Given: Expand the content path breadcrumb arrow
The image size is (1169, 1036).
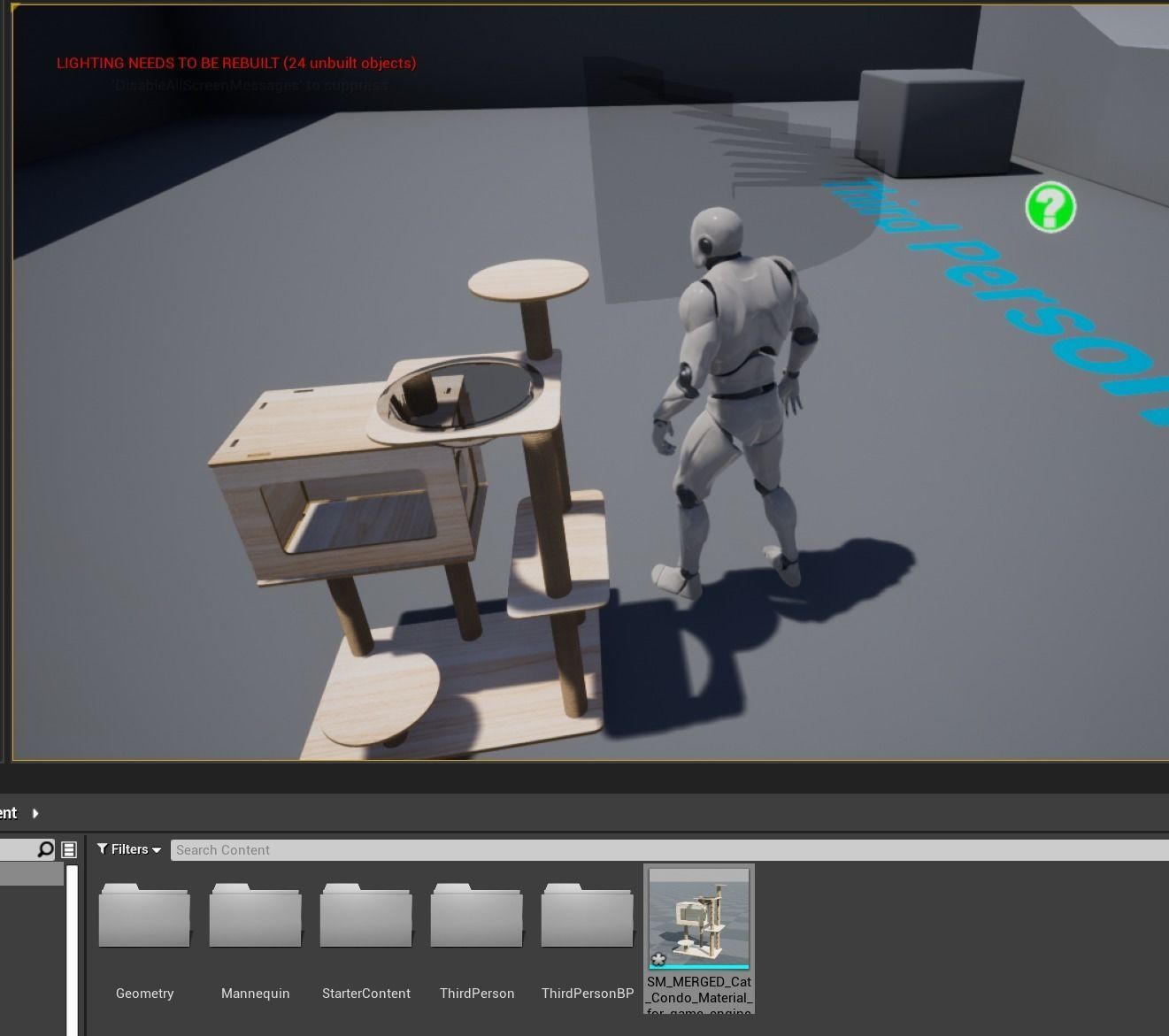Looking at the screenshot, I should pyautogui.click(x=35, y=813).
